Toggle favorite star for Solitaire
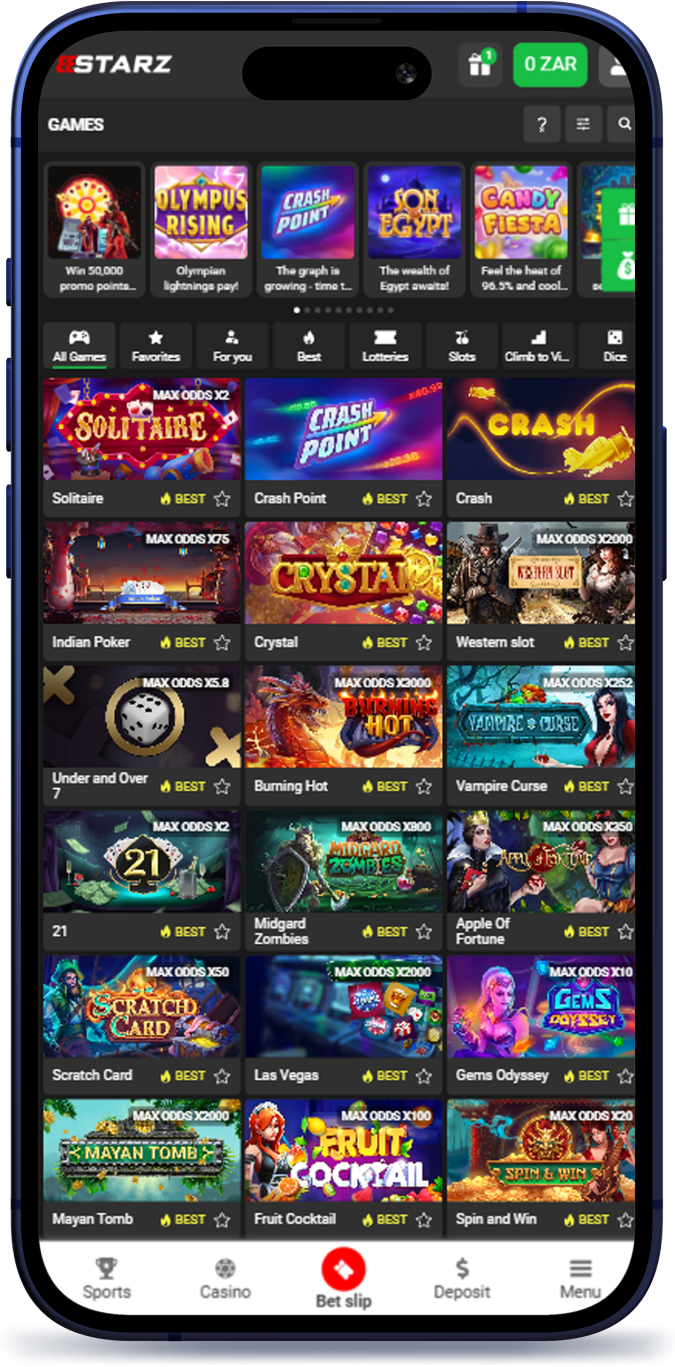675x1367 pixels. point(222,499)
